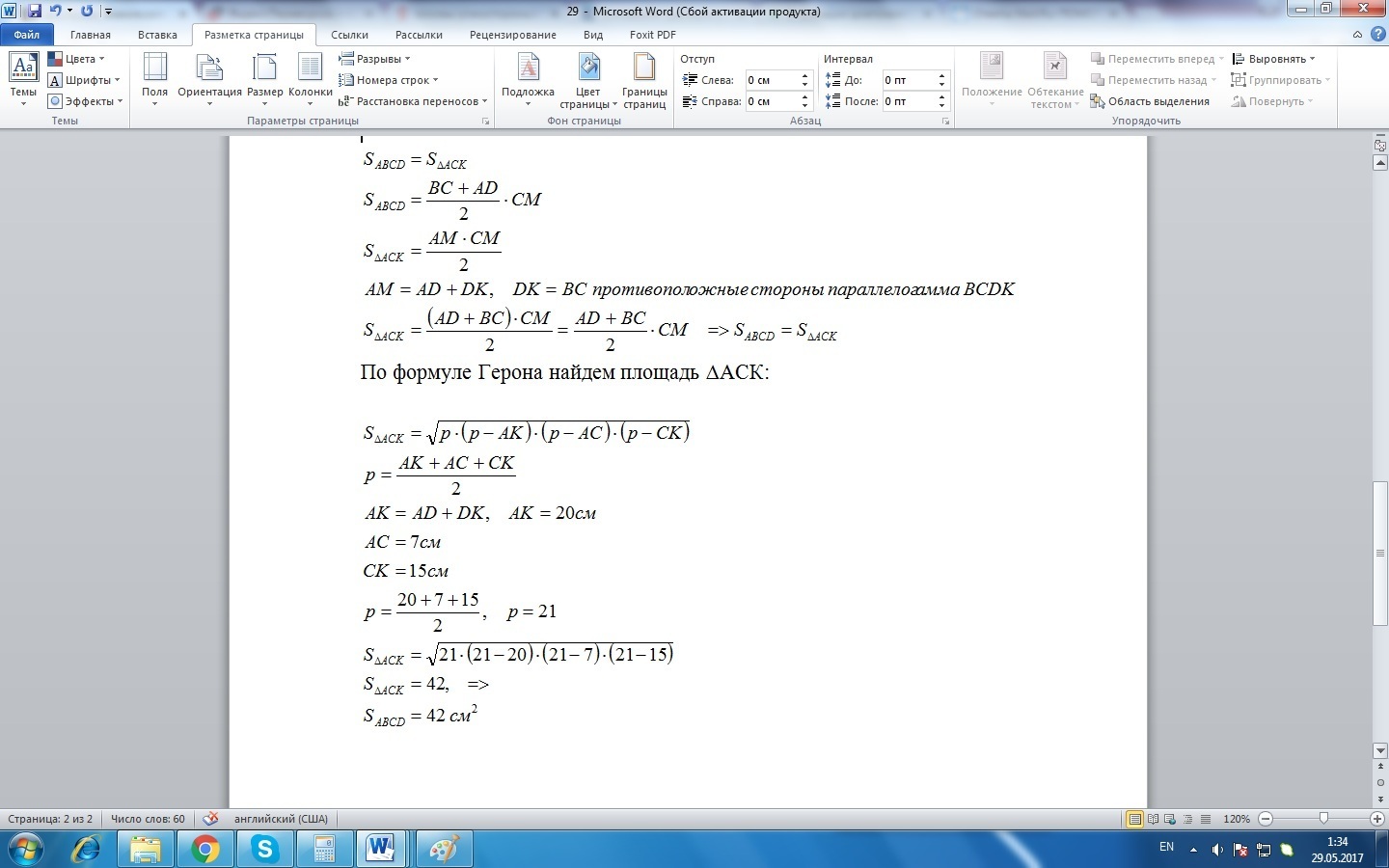Expand the Абзац dialog launcher
Viewport: 1389px width, 868px height.
(946, 122)
